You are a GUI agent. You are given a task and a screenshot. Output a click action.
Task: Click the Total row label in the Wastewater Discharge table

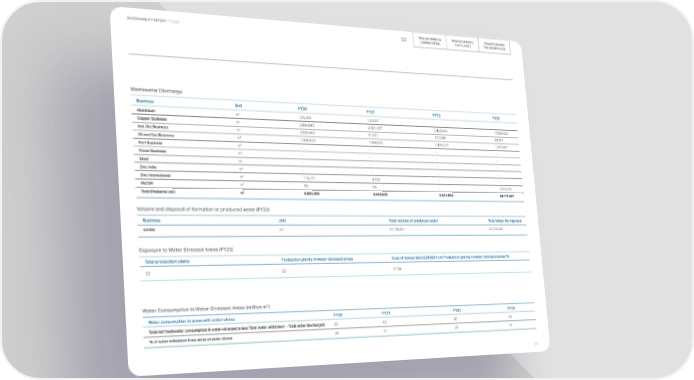[x=158, y=192]
